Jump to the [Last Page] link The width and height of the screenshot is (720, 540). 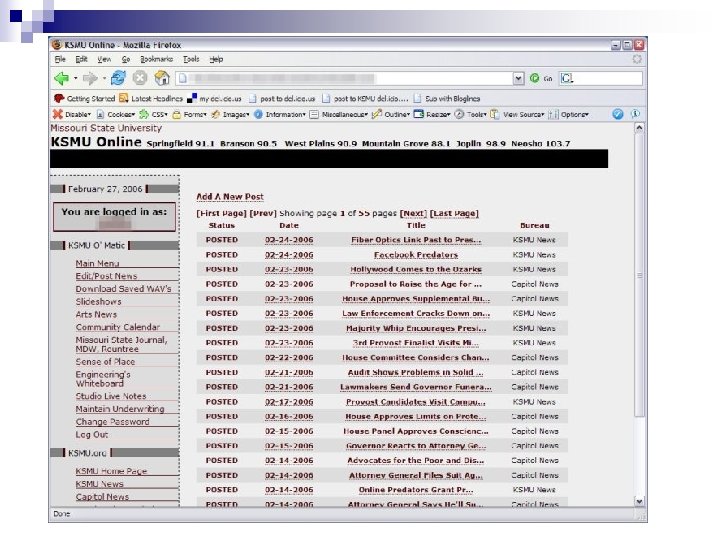point(454,213)
